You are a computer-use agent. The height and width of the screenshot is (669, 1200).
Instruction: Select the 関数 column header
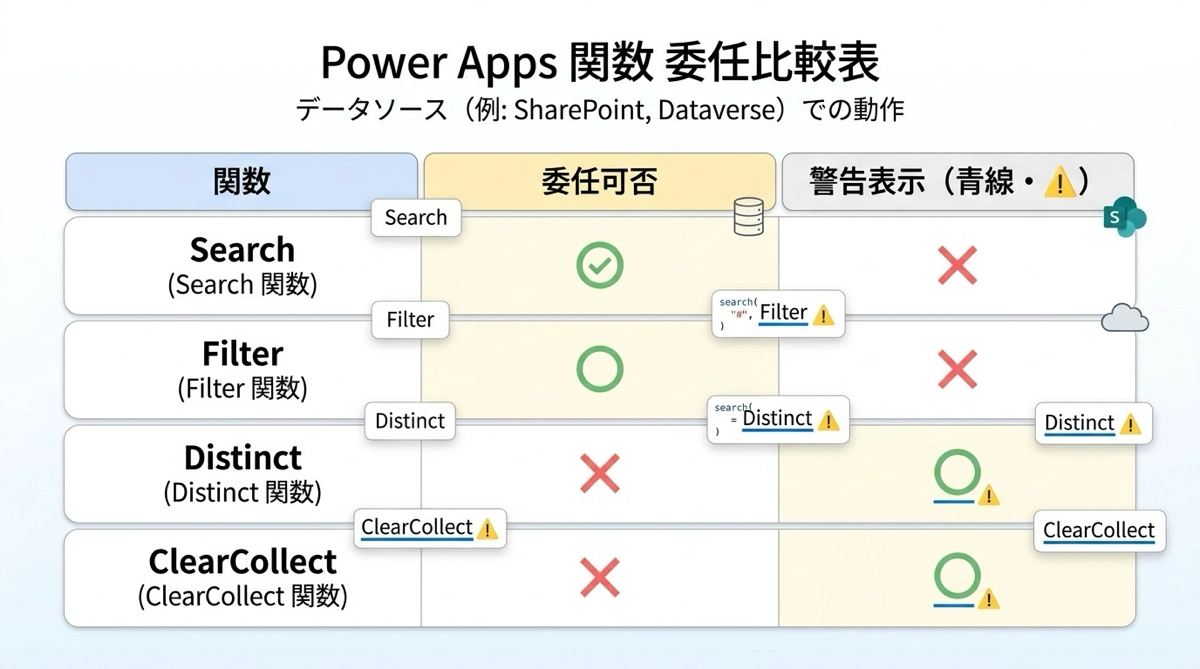point(241,181)
